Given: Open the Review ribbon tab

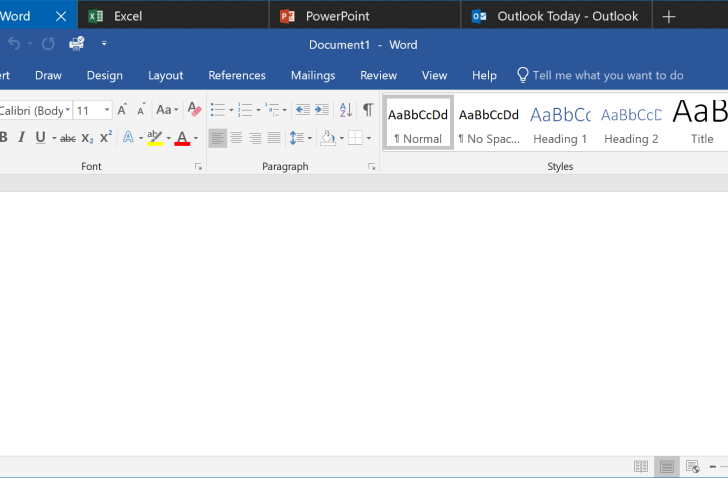Looking at the screenshot, I should pyautogui.click(x=378, y=75).
